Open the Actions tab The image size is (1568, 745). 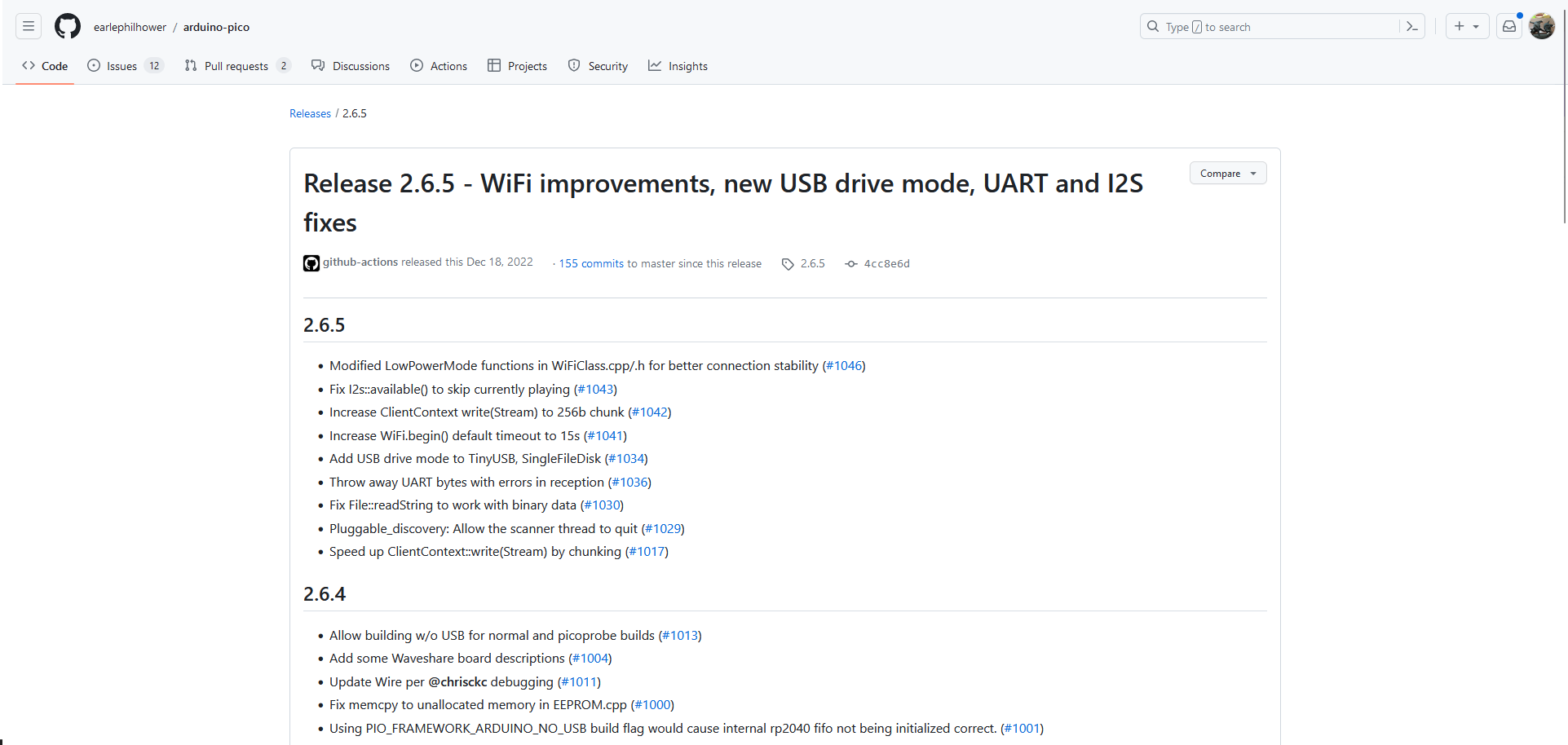[x=439, y=66]
